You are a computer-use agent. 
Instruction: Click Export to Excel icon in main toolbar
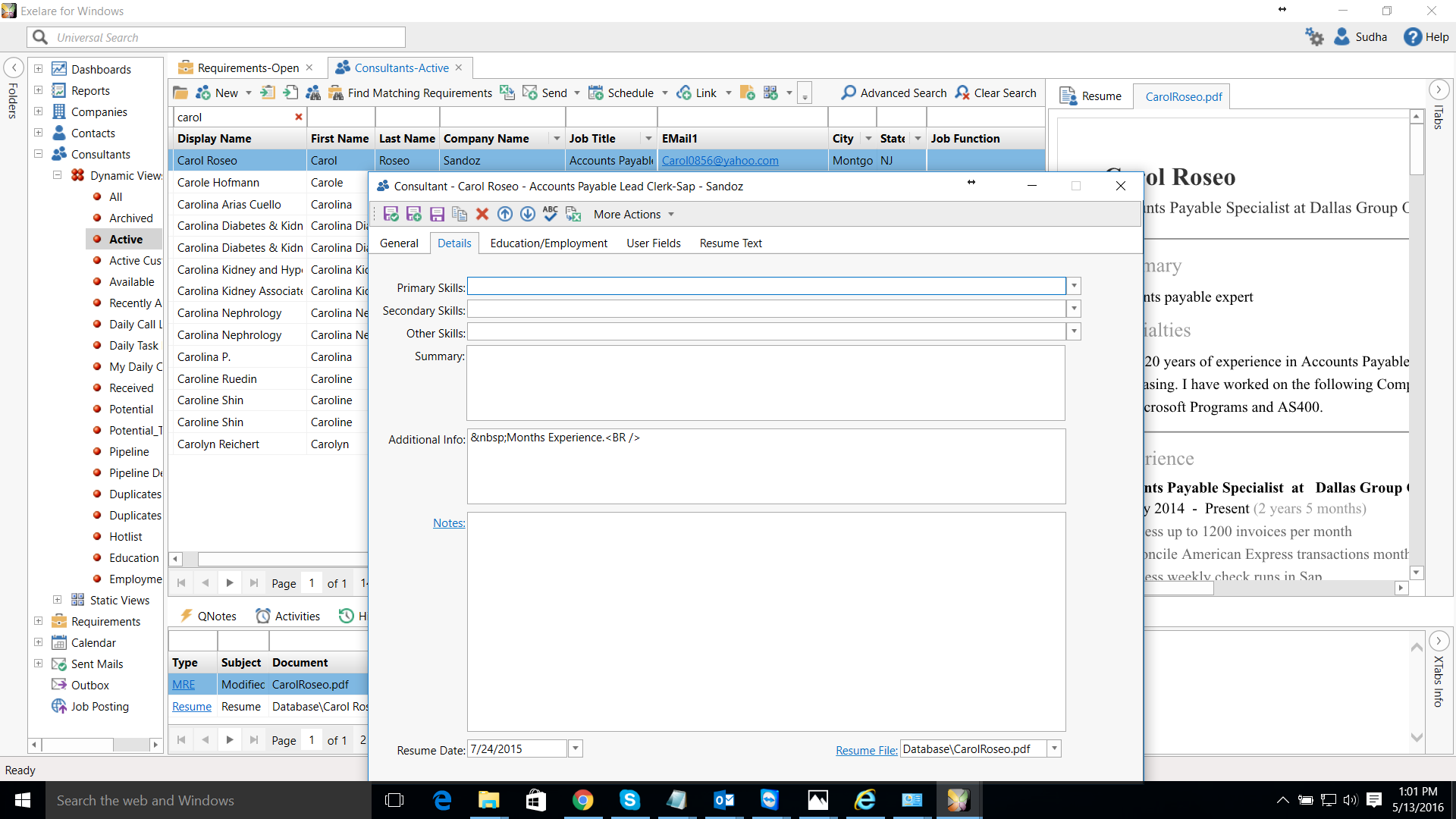coord(507,93)
